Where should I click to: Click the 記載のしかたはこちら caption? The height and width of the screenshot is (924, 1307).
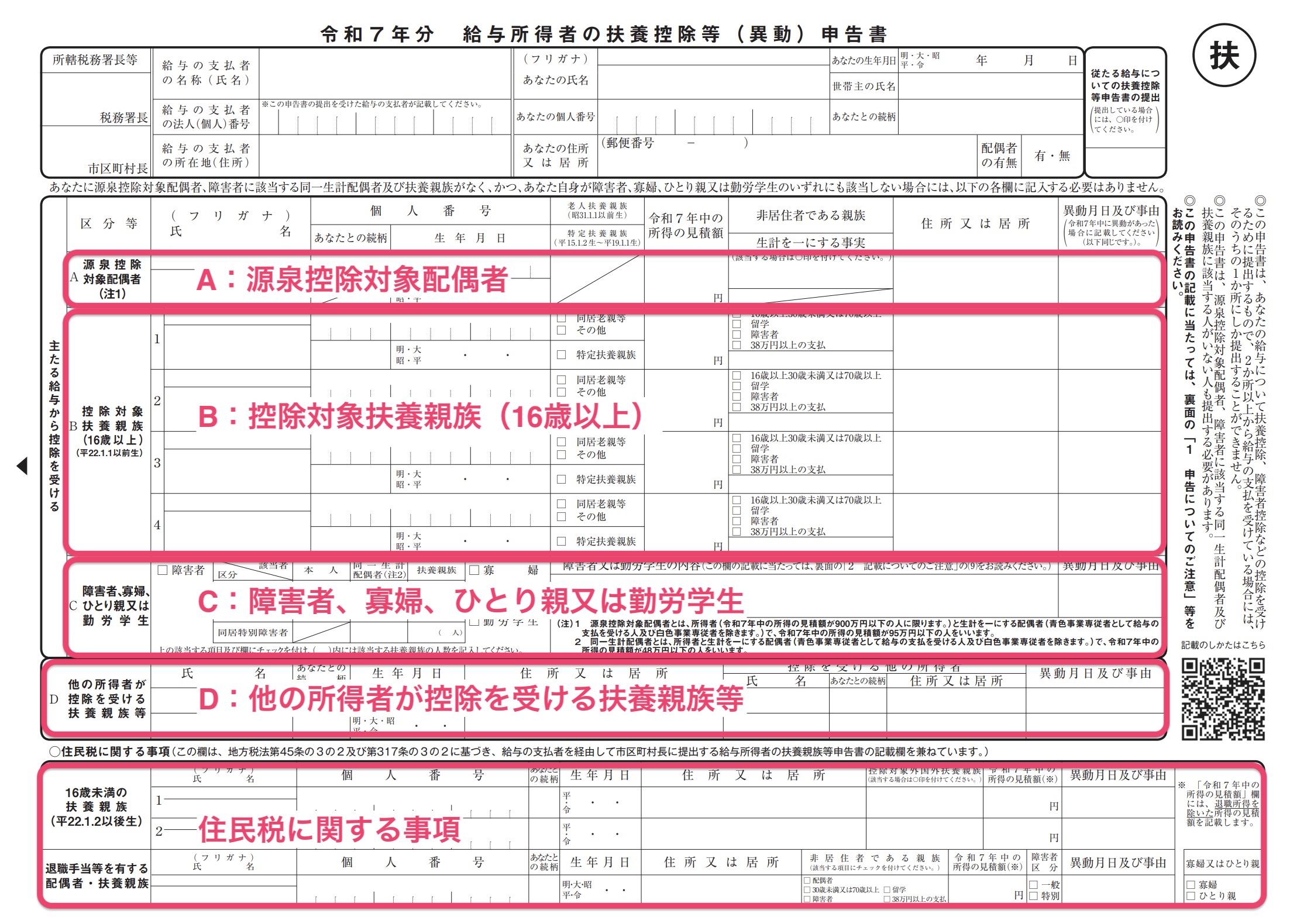(1223, 645)
